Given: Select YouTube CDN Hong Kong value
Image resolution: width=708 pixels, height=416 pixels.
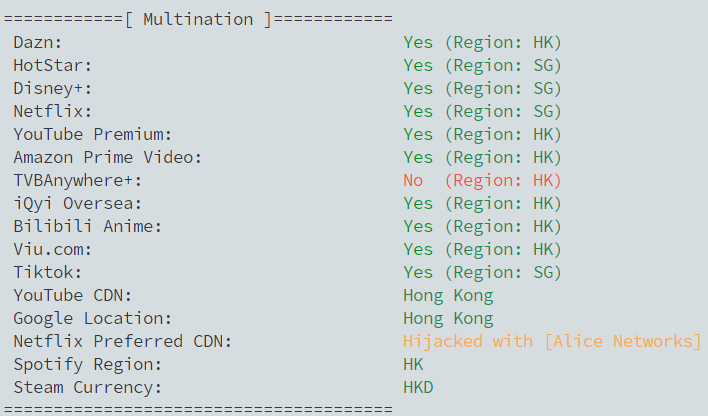Looking at the screenshot, I should [x=448, y=296].
